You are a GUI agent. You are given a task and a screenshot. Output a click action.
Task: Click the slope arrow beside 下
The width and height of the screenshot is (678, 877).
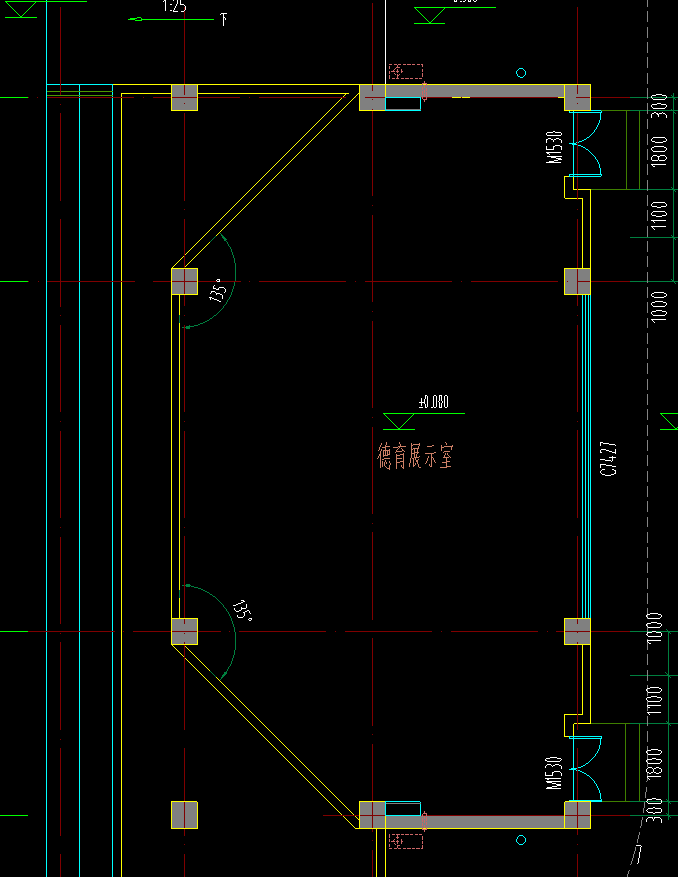pos(171,20)
